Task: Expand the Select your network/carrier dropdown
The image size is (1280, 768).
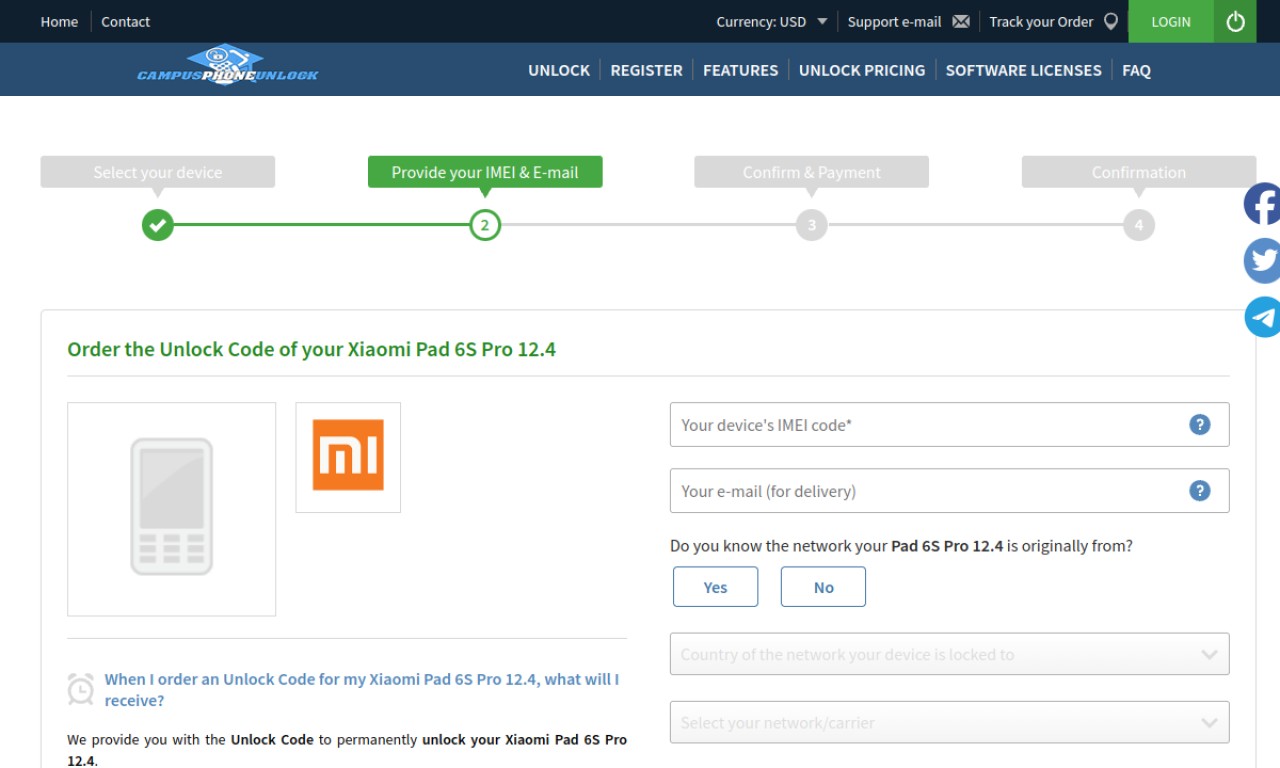Action: point(949,722)
